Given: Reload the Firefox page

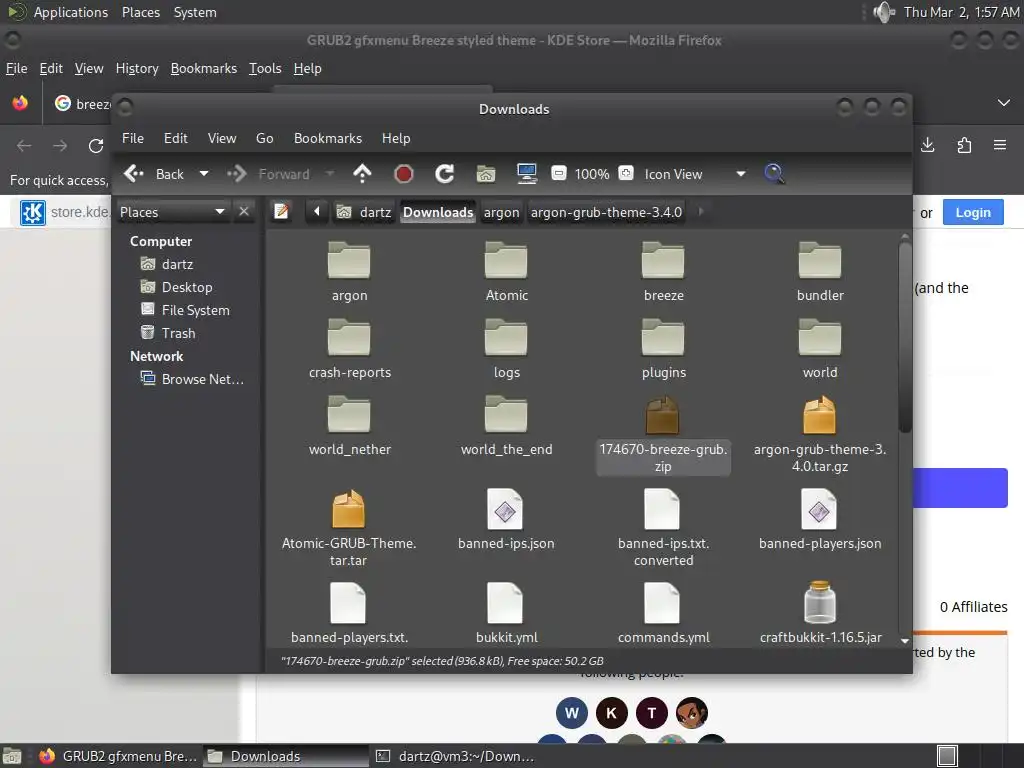Looking at the screenshot, I should click(x=96, y=146).
